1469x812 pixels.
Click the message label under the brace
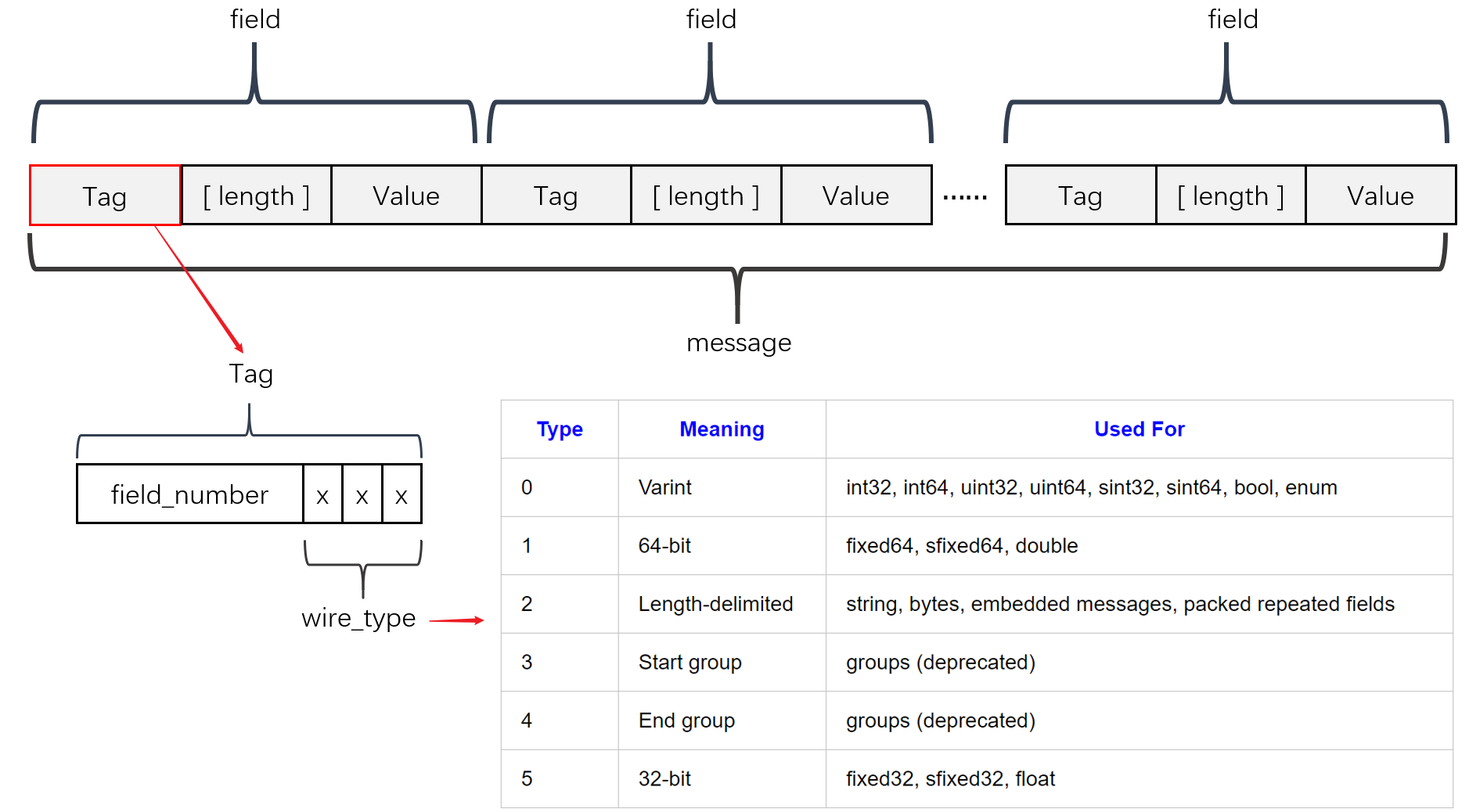click(x=738, y=343)
